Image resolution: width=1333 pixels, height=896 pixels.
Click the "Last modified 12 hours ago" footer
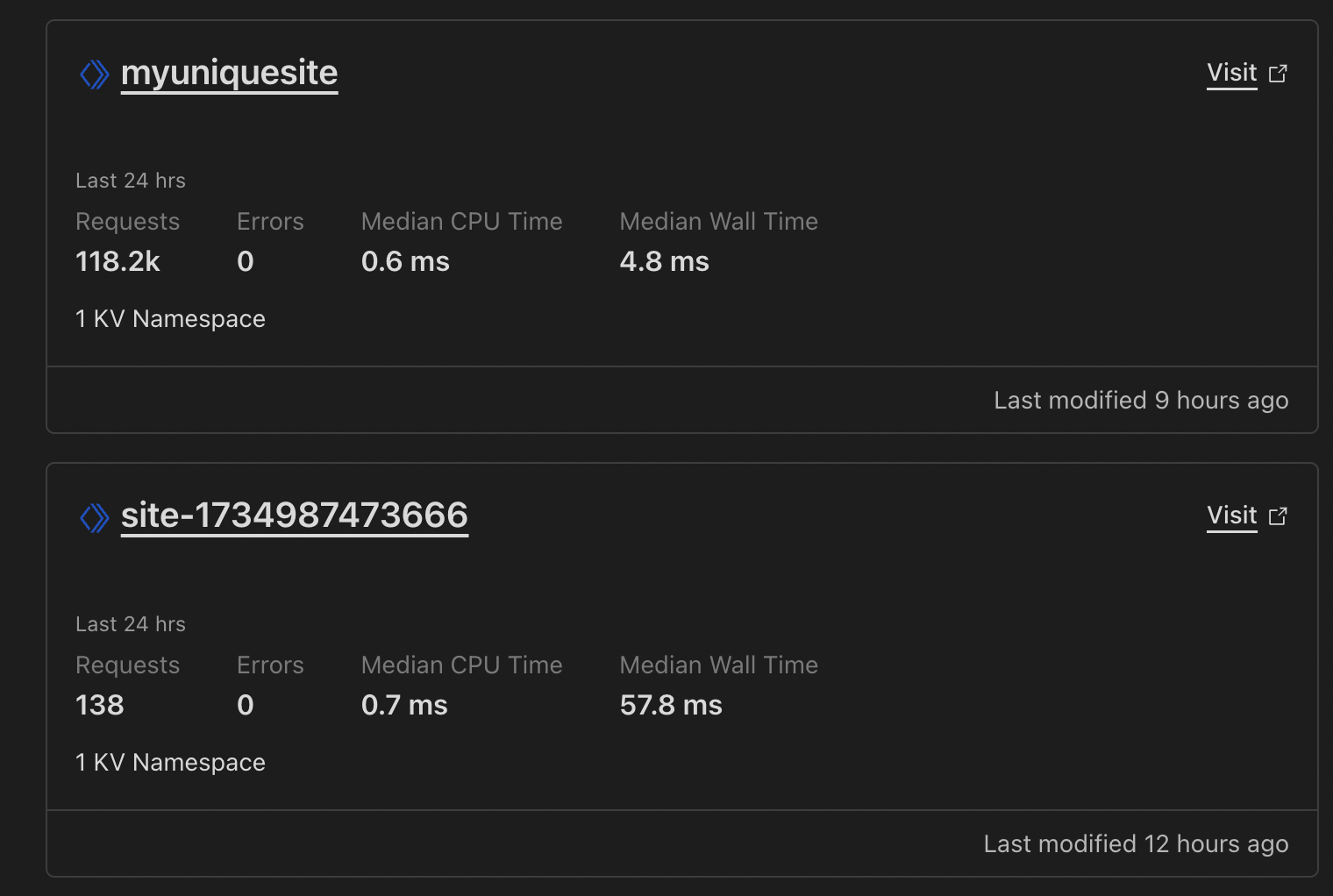tap(1136, 844)
